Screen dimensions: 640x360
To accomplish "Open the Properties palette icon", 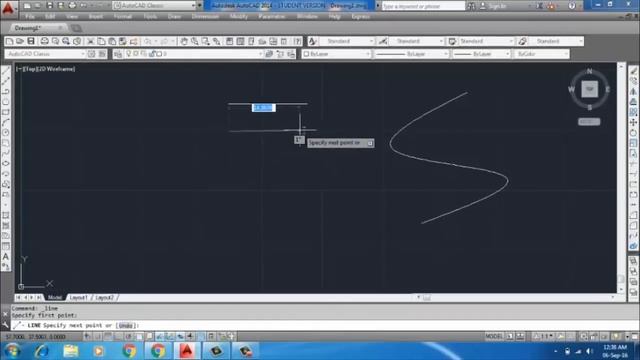I will pos(230,41).
